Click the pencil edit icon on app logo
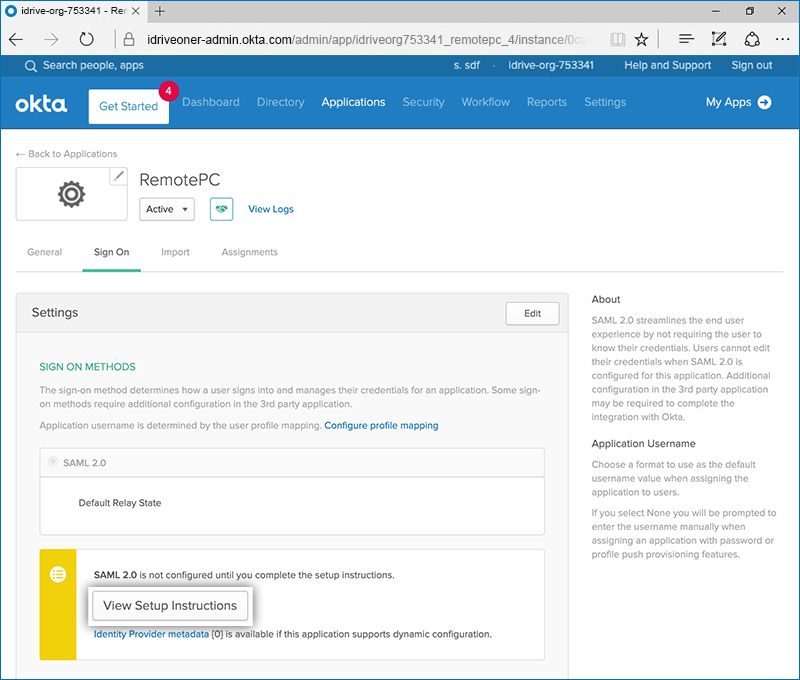Image resolution: width=800 pixels, height=680 pixels. coord(119,177)
